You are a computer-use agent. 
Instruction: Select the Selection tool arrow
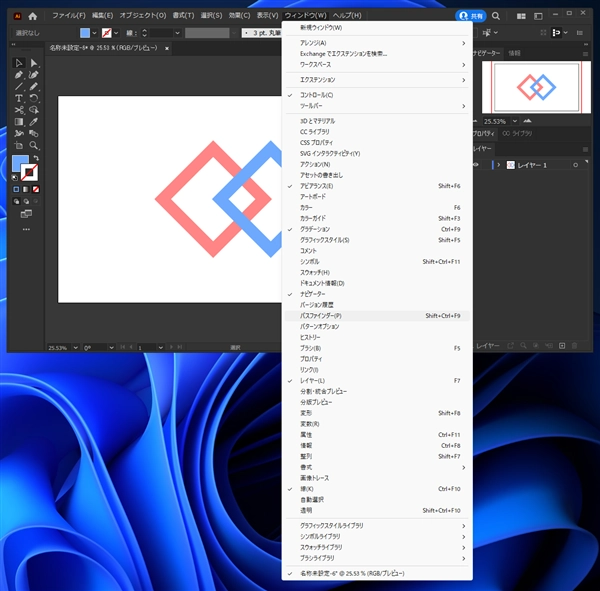click(18, 63)
